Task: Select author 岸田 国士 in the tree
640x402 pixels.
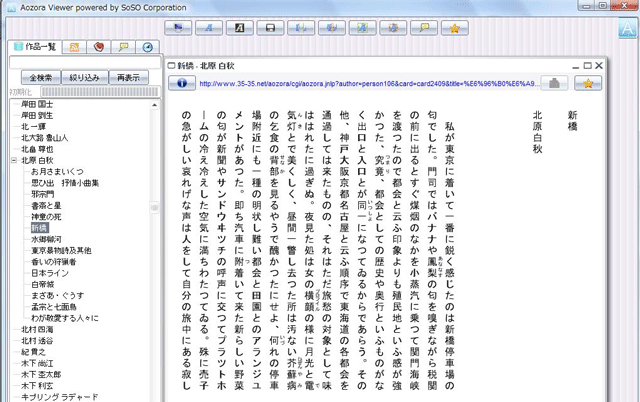Action: pos(37,104)
